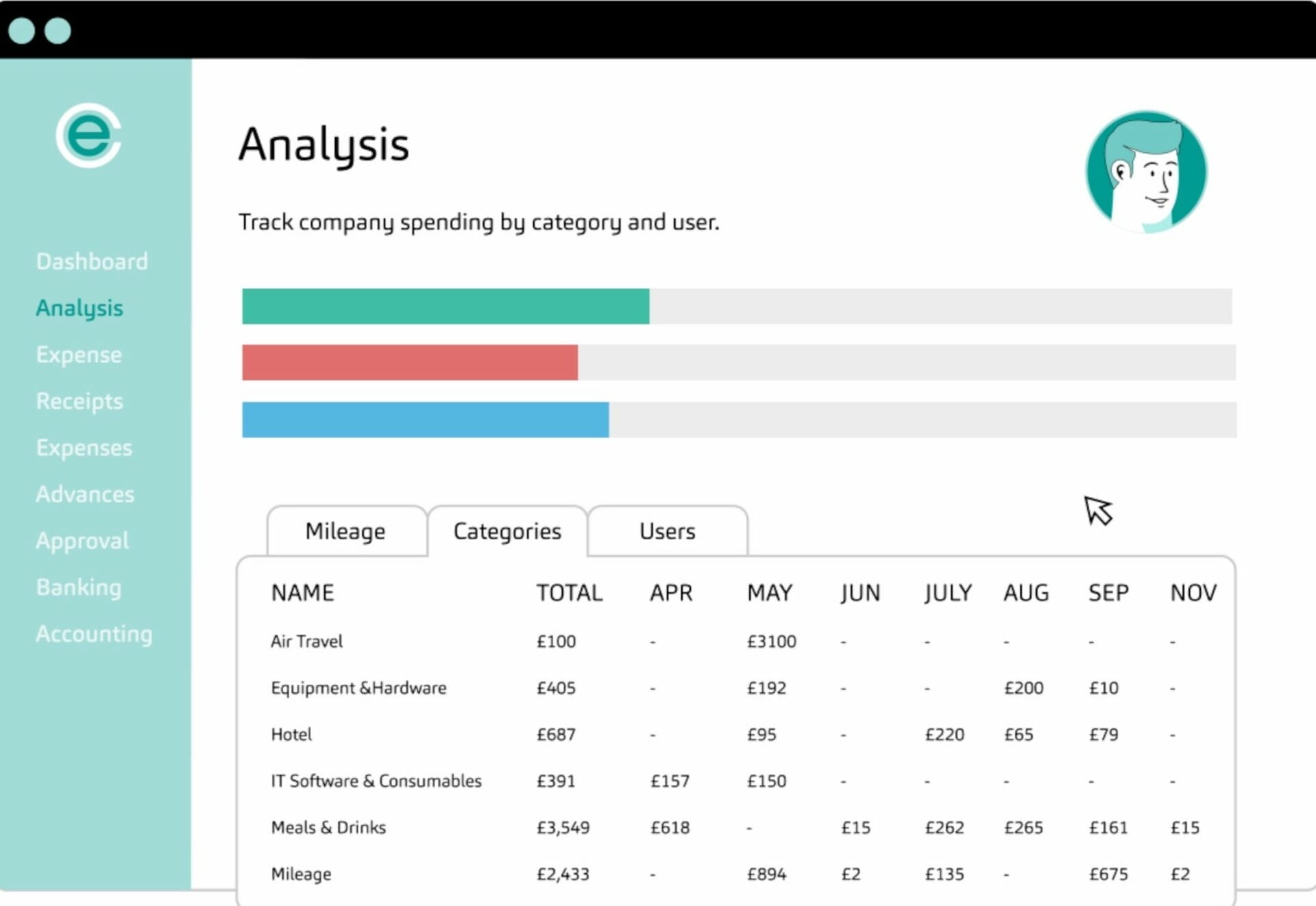Select the Analysis sidebar entry
Image resolution: width=1316 pixels, height=906 pixels.
(x=79, y=308)
